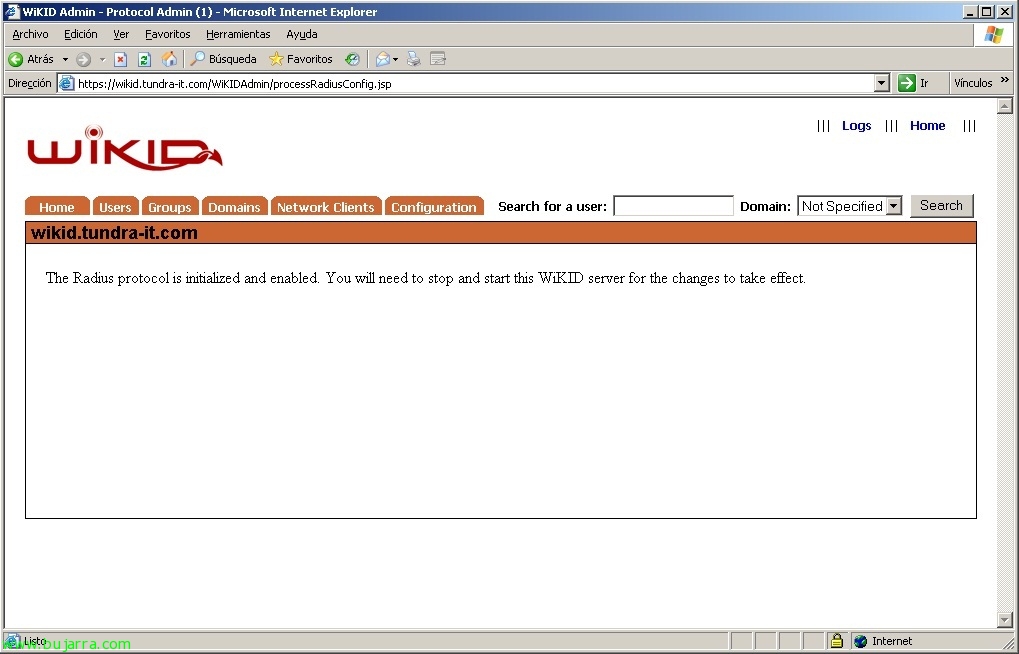Click the grey forward arrow button
This screenshot has width=1019, height=654.
(83, 59)
